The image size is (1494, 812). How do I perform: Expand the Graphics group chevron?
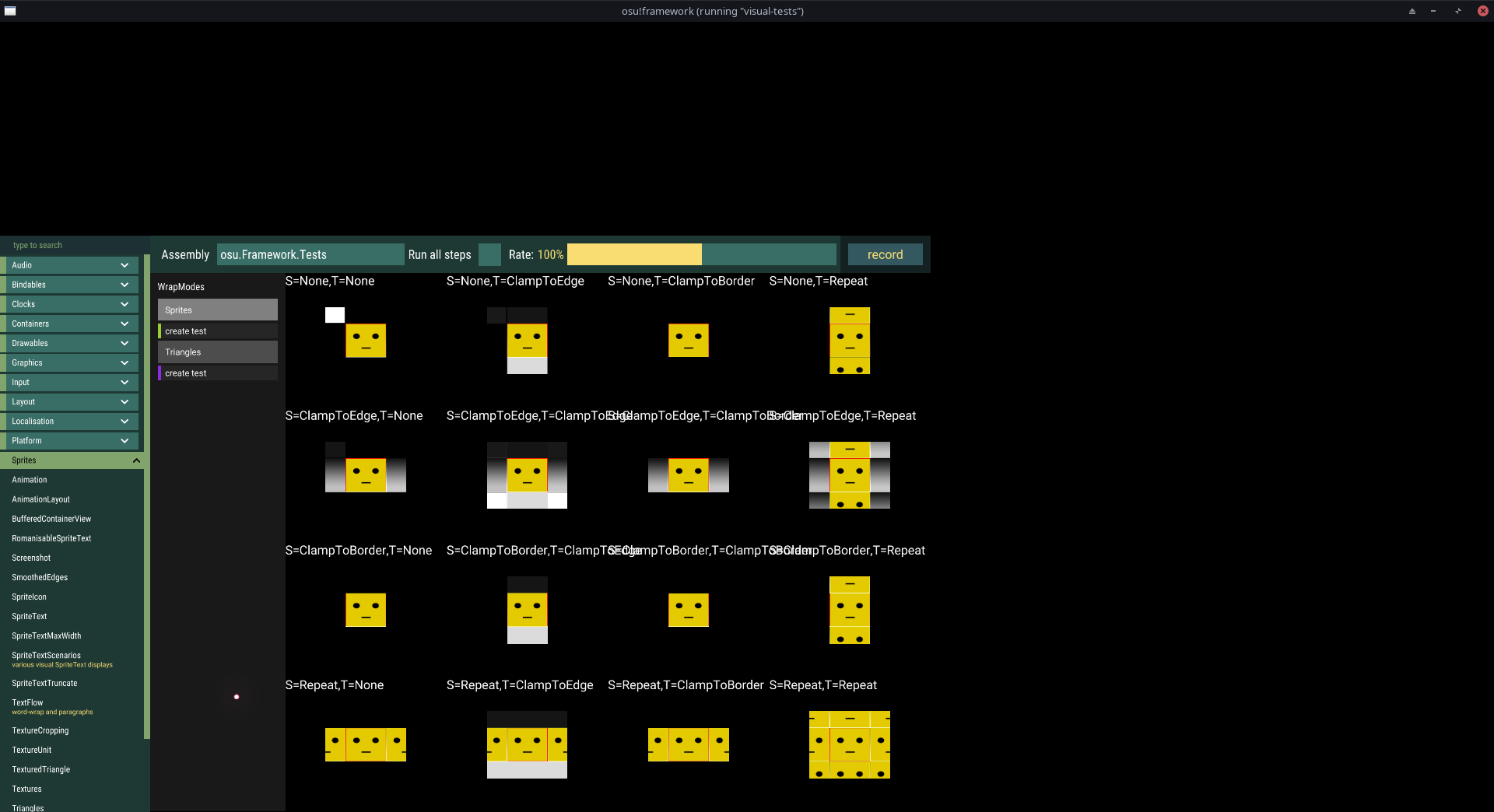[124, 362]
